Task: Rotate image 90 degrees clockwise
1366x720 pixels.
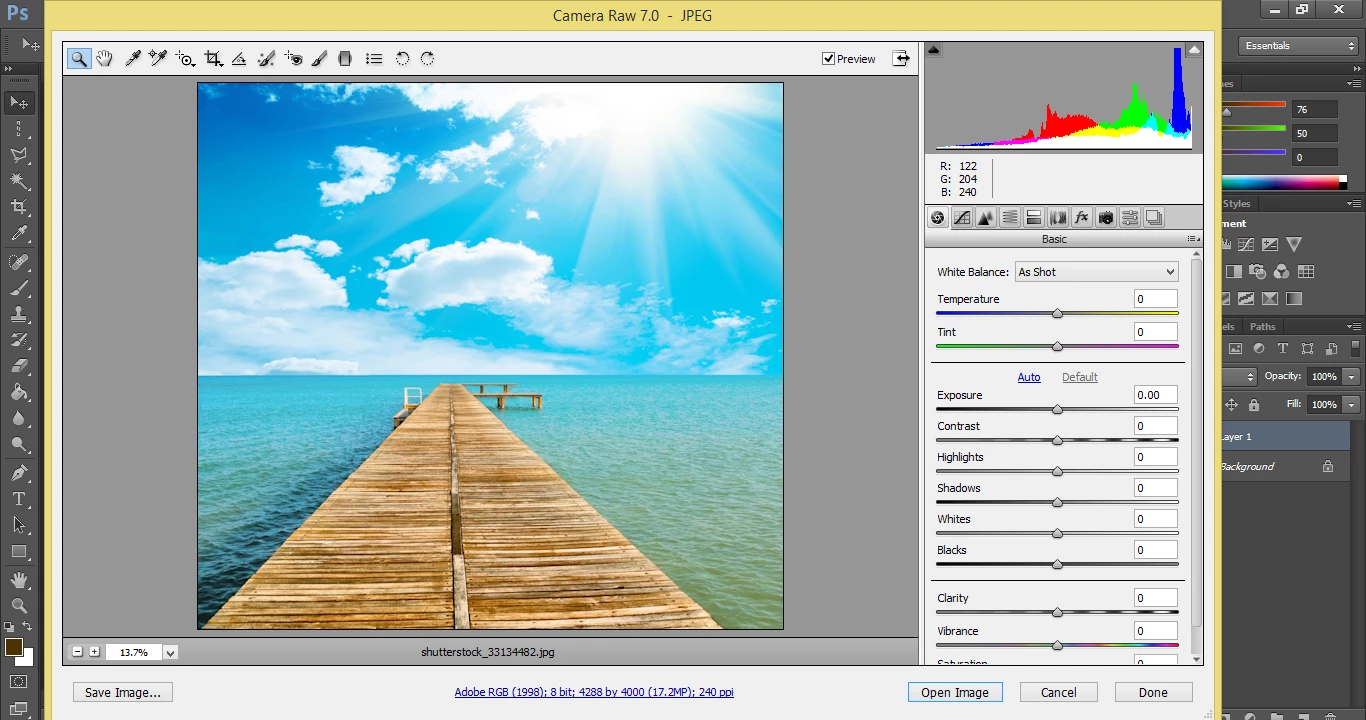Action: [x=427, y=59]
